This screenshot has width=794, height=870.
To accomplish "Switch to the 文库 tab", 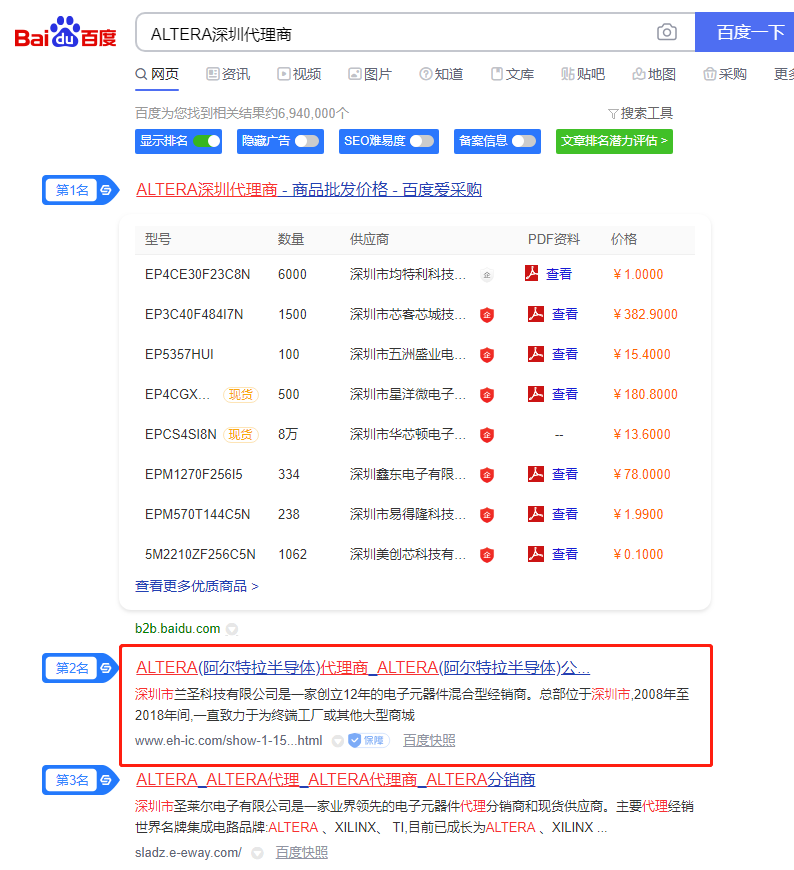I will pyautogui.click(x=512, y=74).
